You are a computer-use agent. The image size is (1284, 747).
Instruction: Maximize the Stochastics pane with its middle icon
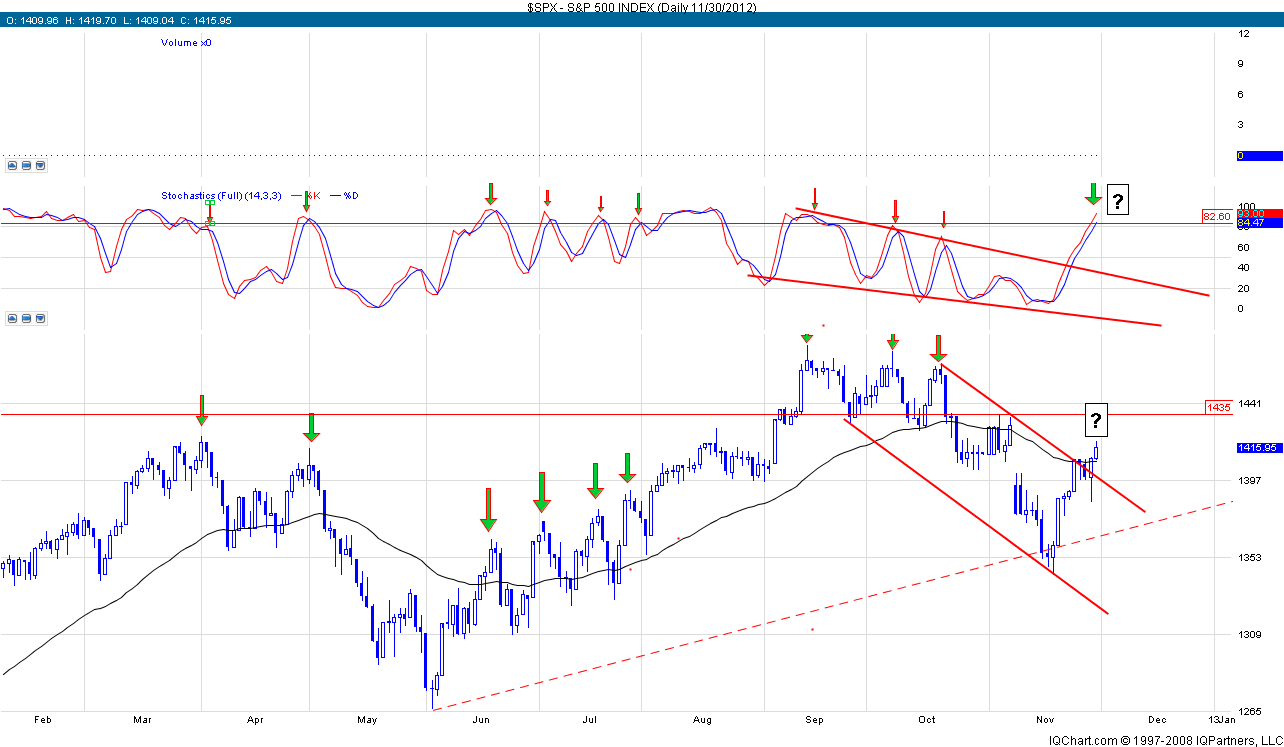click(26, 319)
